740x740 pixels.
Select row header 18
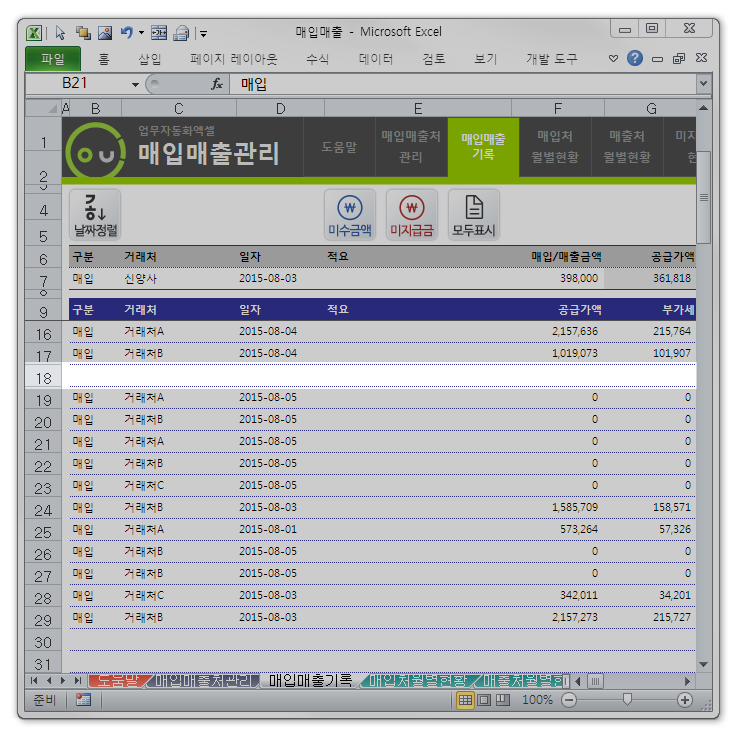[x=43, y=378]
